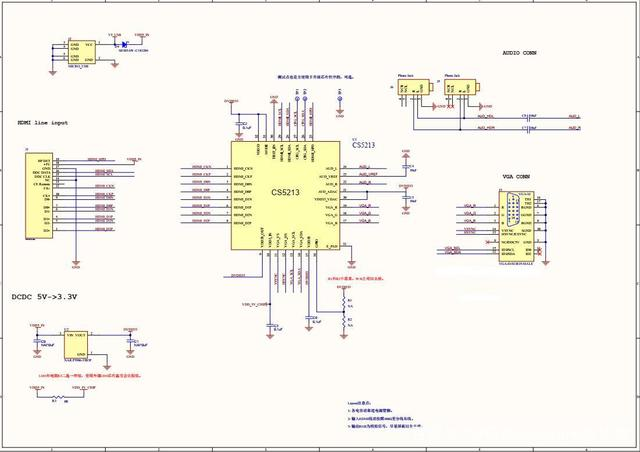Select the upper resistor of the divider under CS5213
This screenshot has height=452, width=640.
point(344,303)
